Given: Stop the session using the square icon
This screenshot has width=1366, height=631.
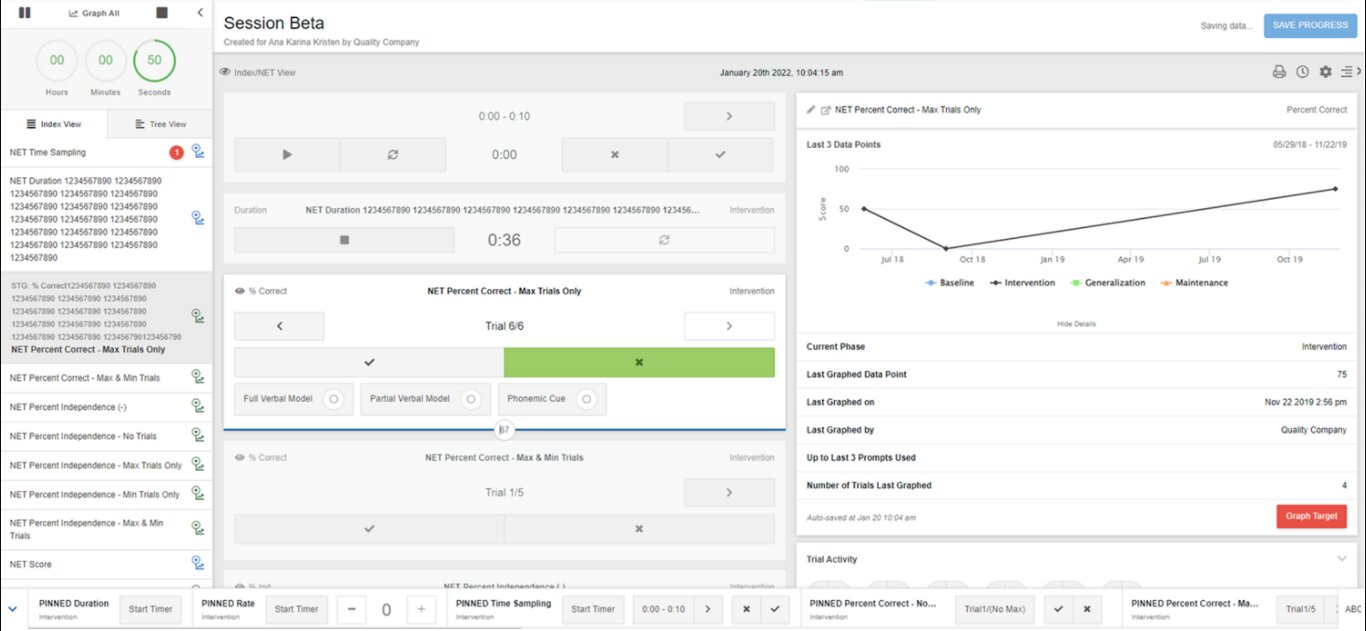Looking at the screenshot, I should pyautogui.click(x=162, y=13).
